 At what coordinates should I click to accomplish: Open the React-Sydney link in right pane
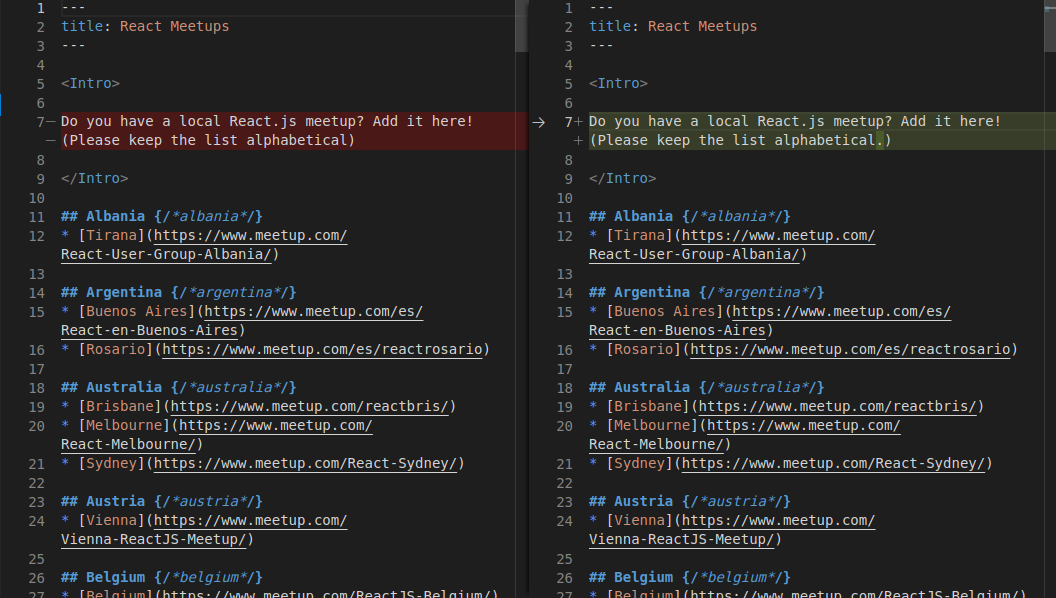click(834, 463)
